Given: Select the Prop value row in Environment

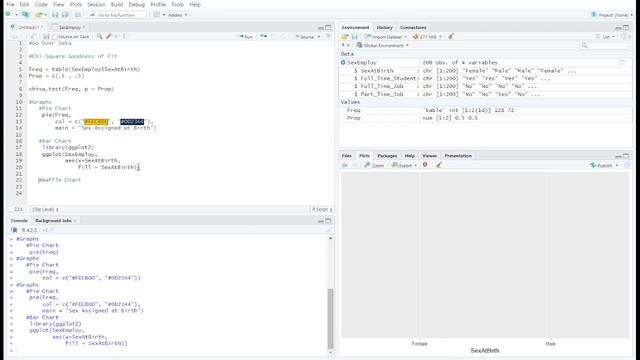Looking at the screenshot, I should [x=485, y=118].
